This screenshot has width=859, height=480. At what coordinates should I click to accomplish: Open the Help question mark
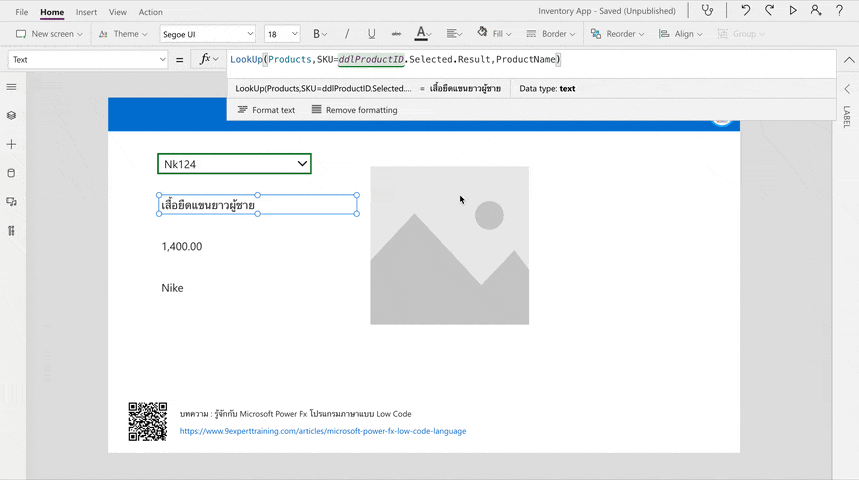tap(839, 10)
